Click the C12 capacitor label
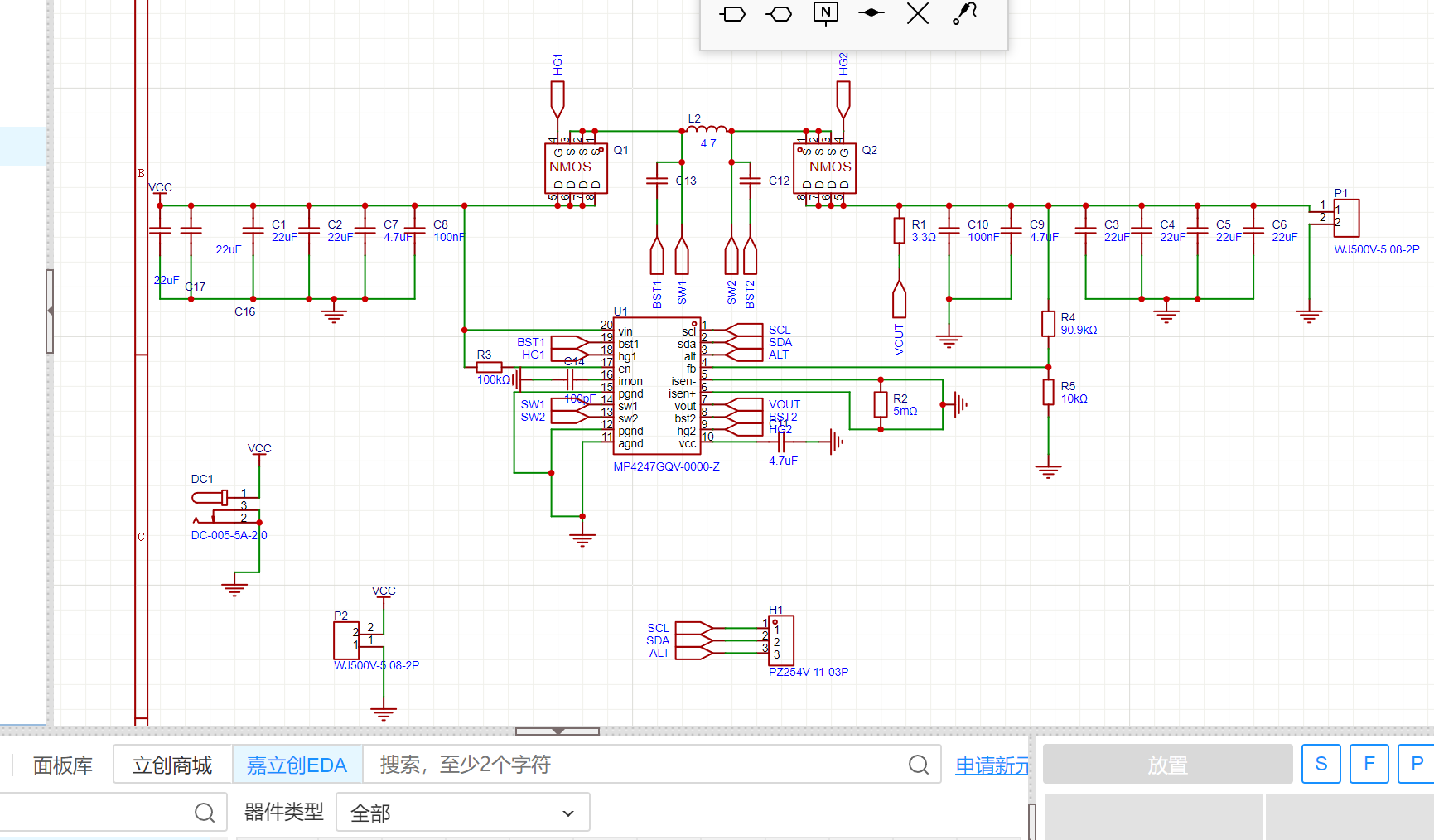 pos(779,181)
